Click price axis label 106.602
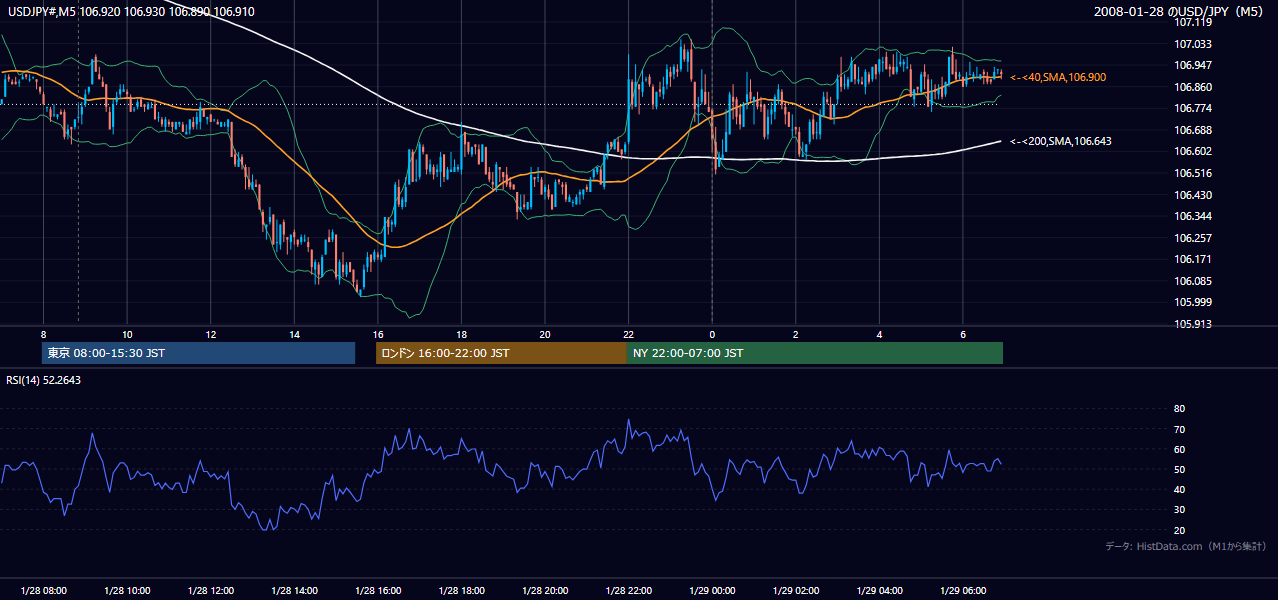The width and height of the screenshot is (1278, 600). pos(1193,151)
